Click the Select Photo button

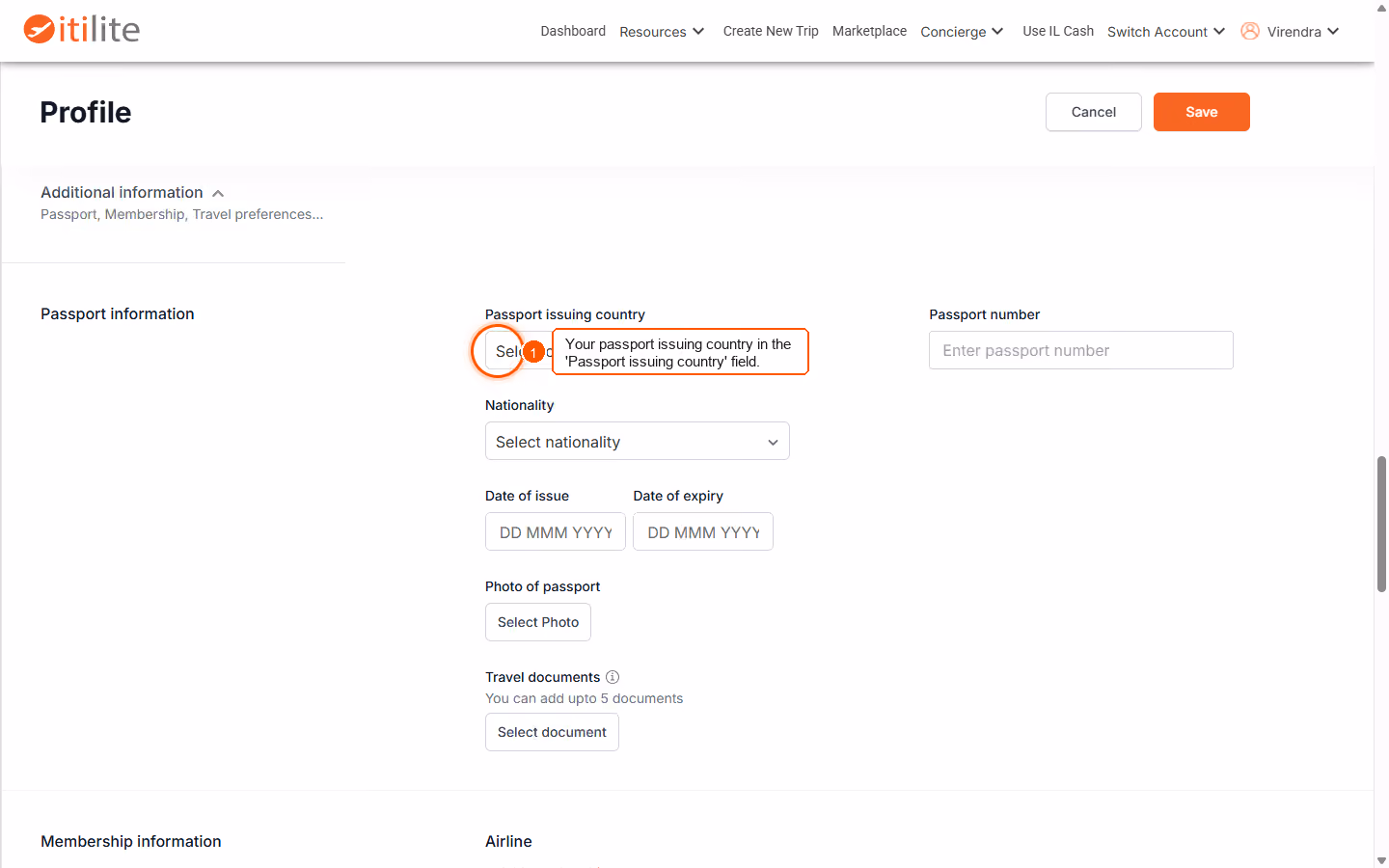point(538,622)
